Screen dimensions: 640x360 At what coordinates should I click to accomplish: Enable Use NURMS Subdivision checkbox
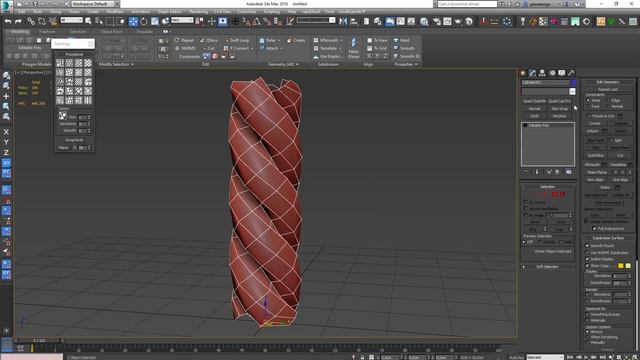[x=587, y=253]
